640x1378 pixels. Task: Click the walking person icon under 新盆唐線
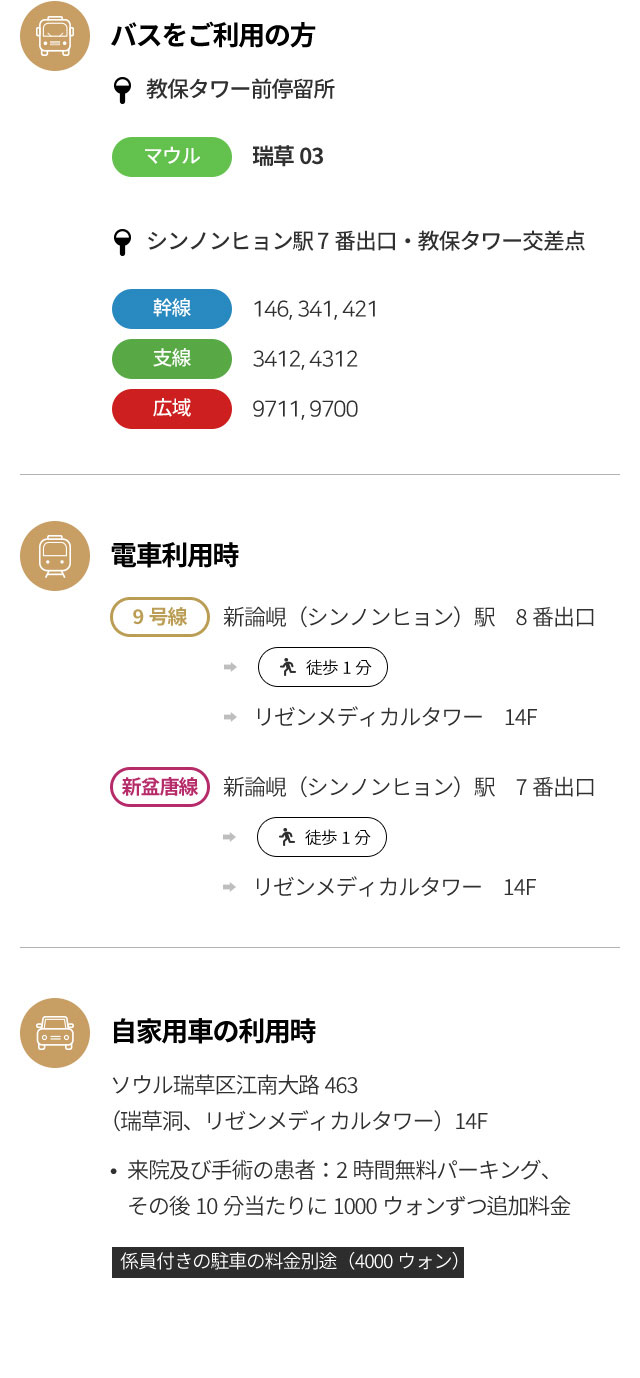click(287, 837)
